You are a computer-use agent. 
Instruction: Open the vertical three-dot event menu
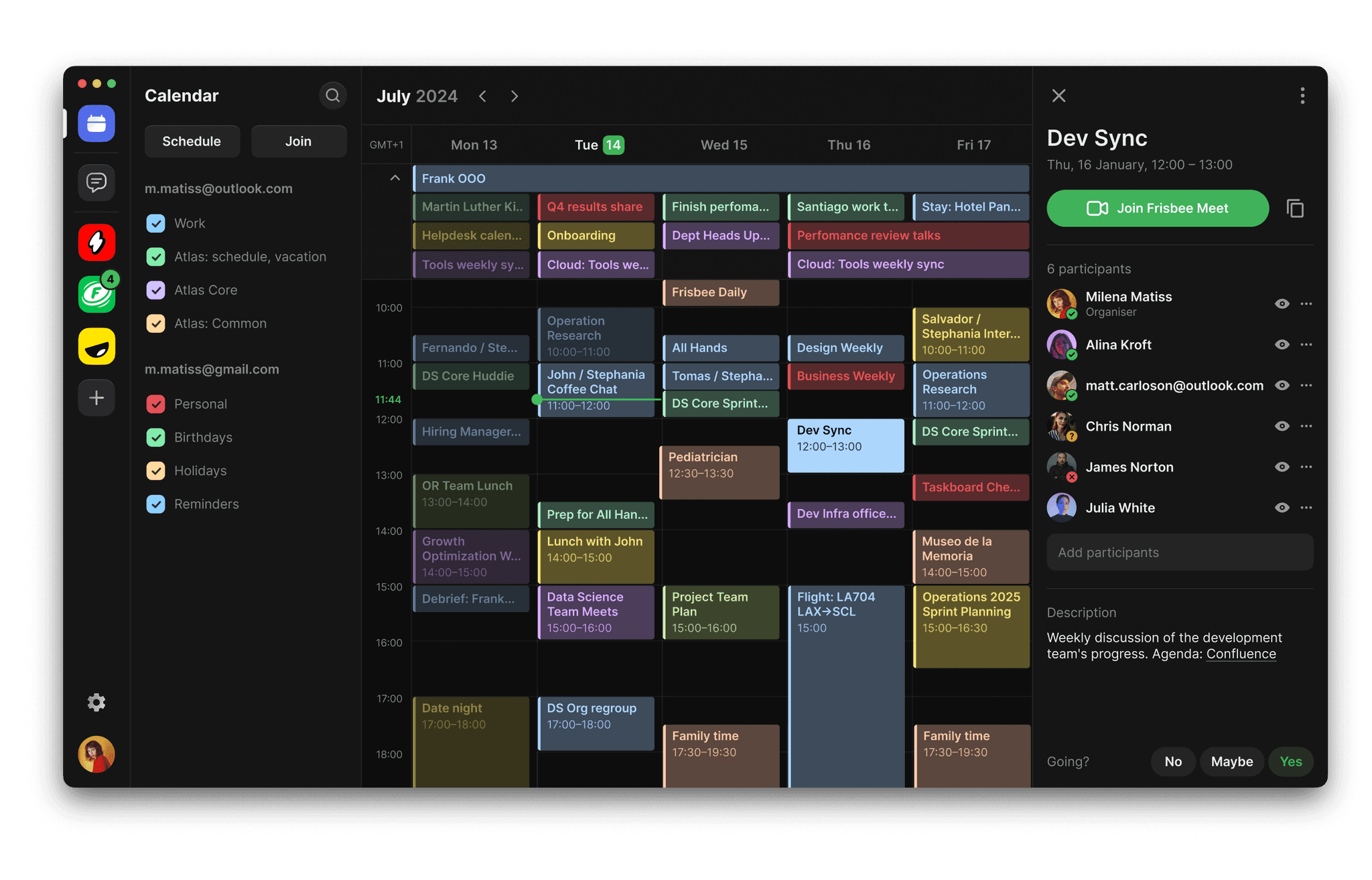pos(1302,96)
